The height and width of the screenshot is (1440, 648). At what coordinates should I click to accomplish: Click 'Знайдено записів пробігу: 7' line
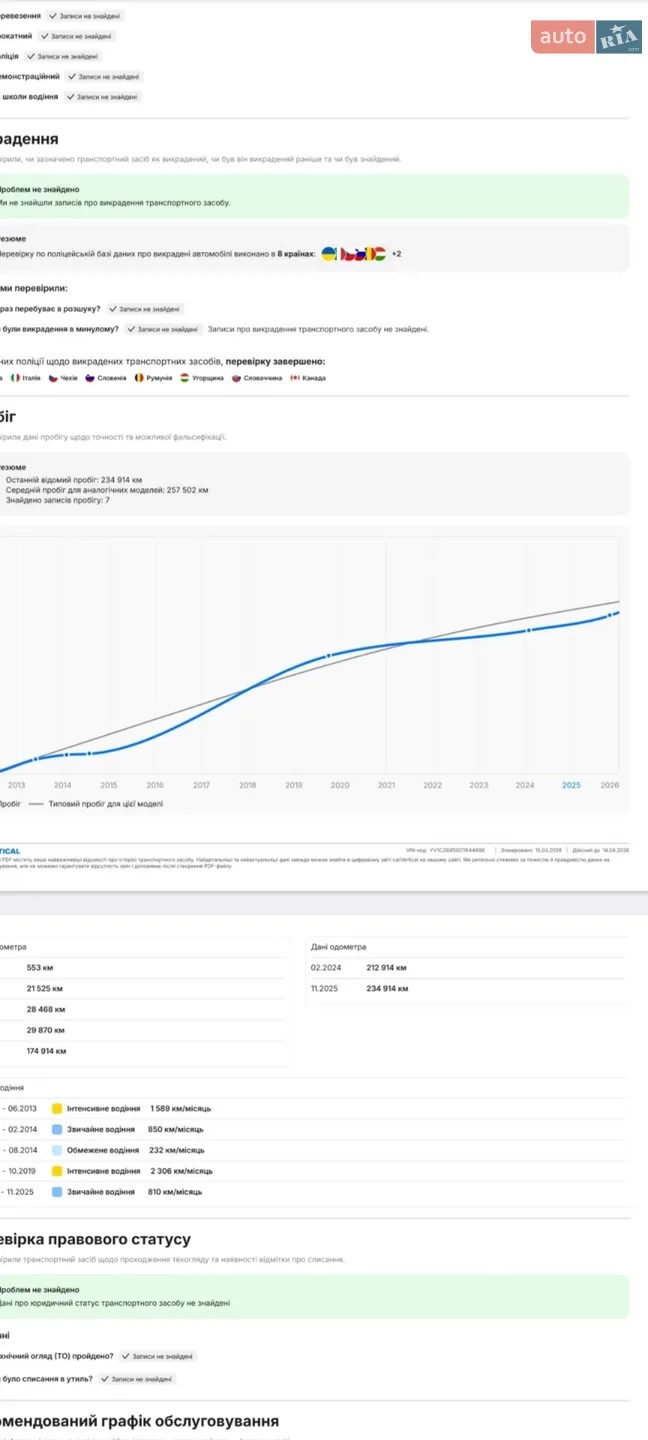pyautogui.click(x=58, y=500)
